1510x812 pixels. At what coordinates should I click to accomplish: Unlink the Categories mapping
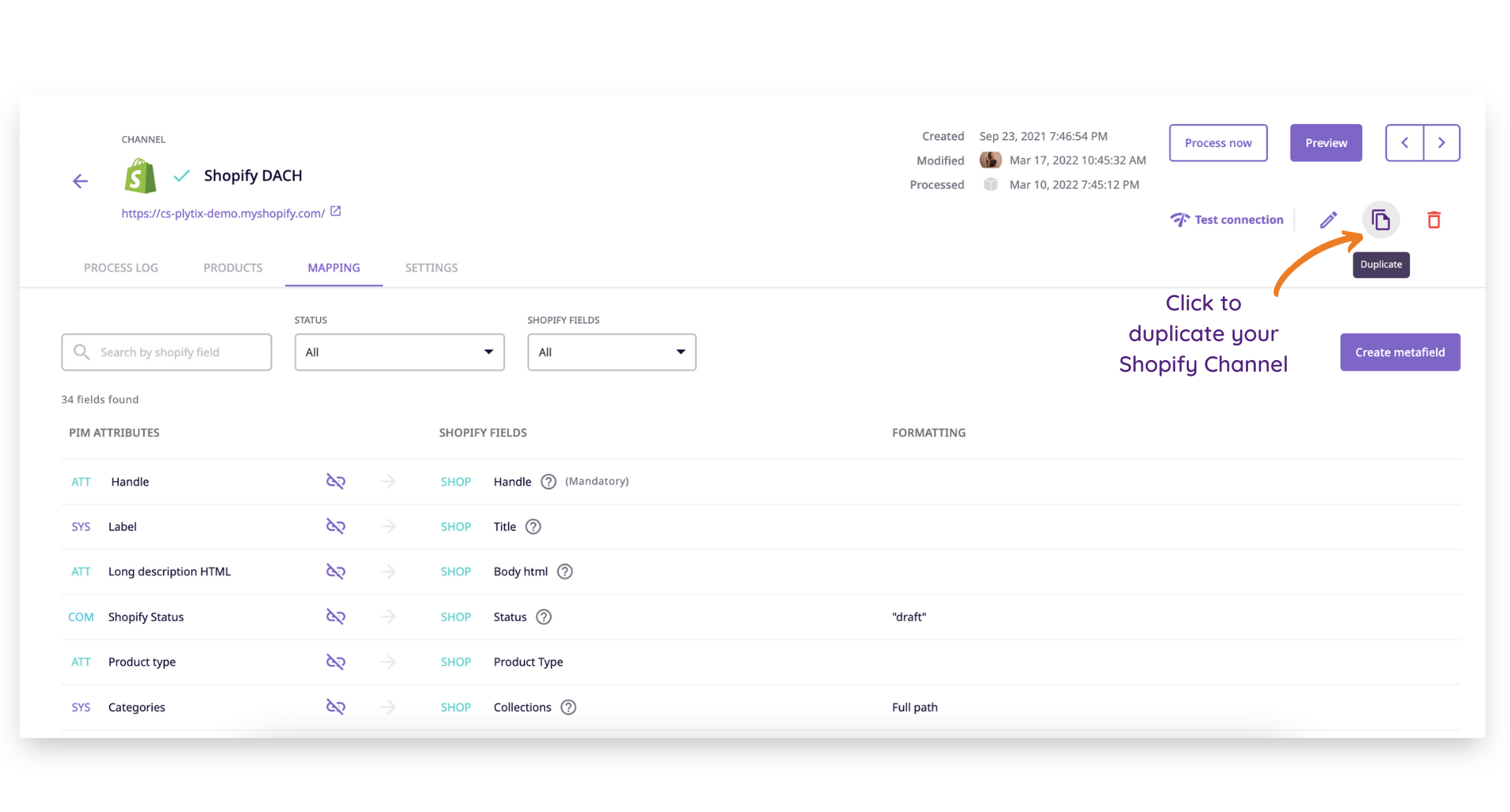[336, 707]
